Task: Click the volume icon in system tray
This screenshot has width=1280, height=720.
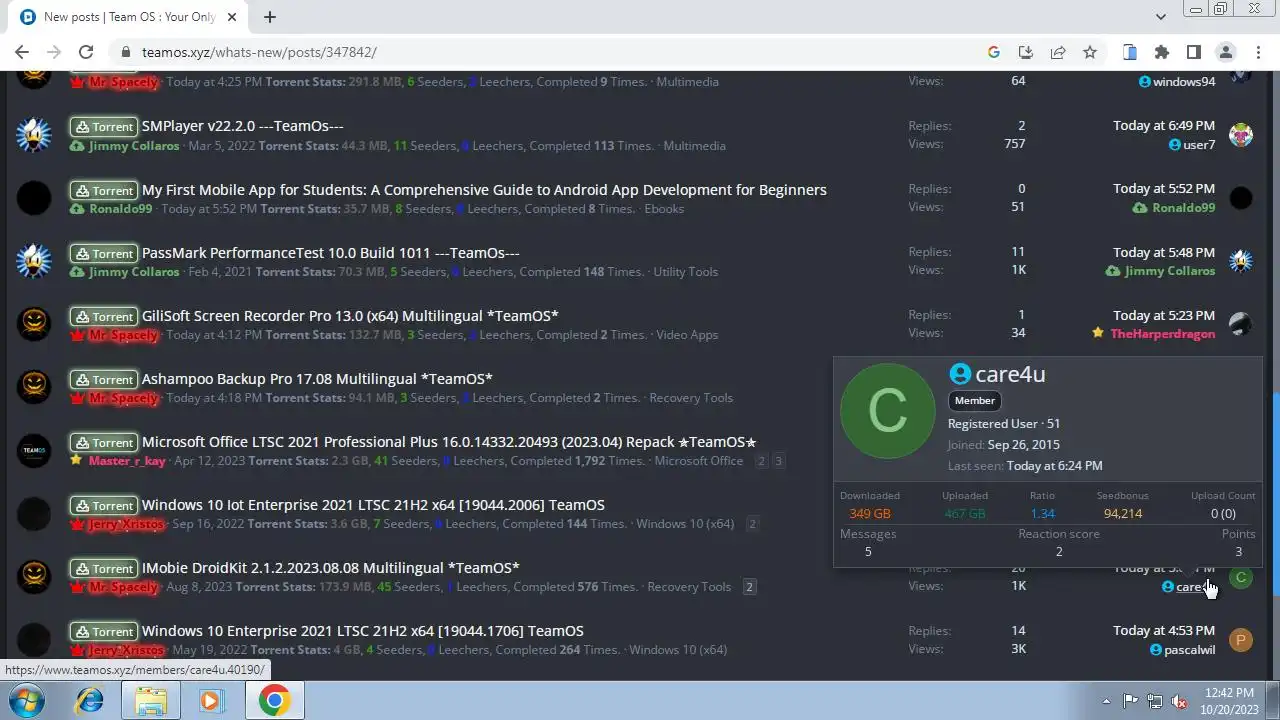Action: (1179, 701)
